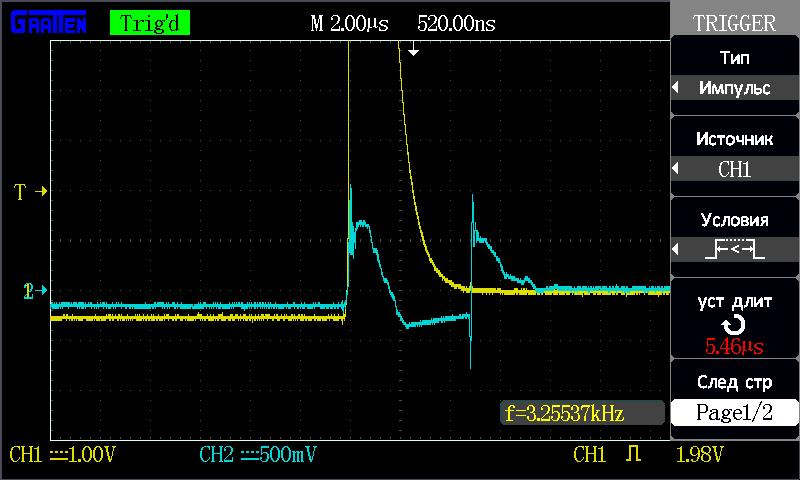The image size is (800, 480).
Task: Open the Источник dropdown showing CH1
Action: click(734, 169)
